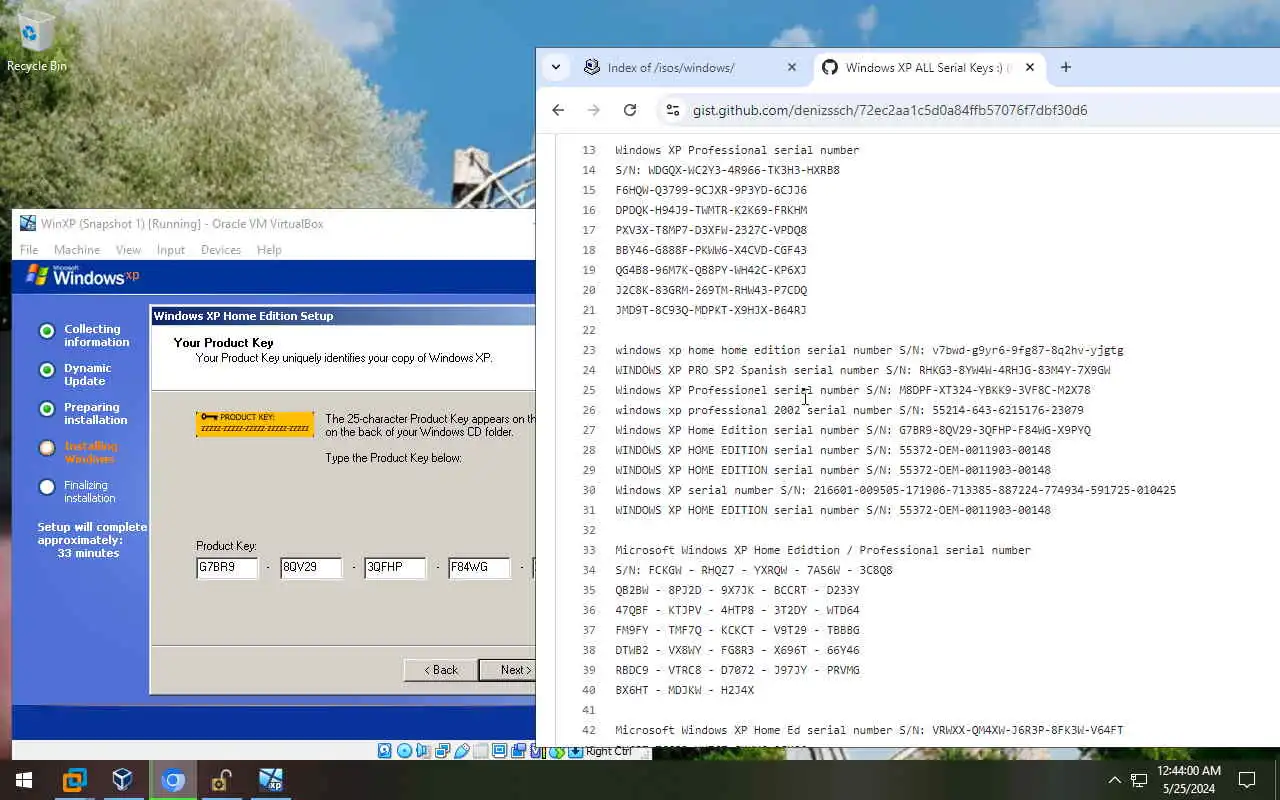
Task: Click line 42 serial VRWXX-QM4XW-J6R3P-8FK3W-V64FT
Action: pos(1028,730)
